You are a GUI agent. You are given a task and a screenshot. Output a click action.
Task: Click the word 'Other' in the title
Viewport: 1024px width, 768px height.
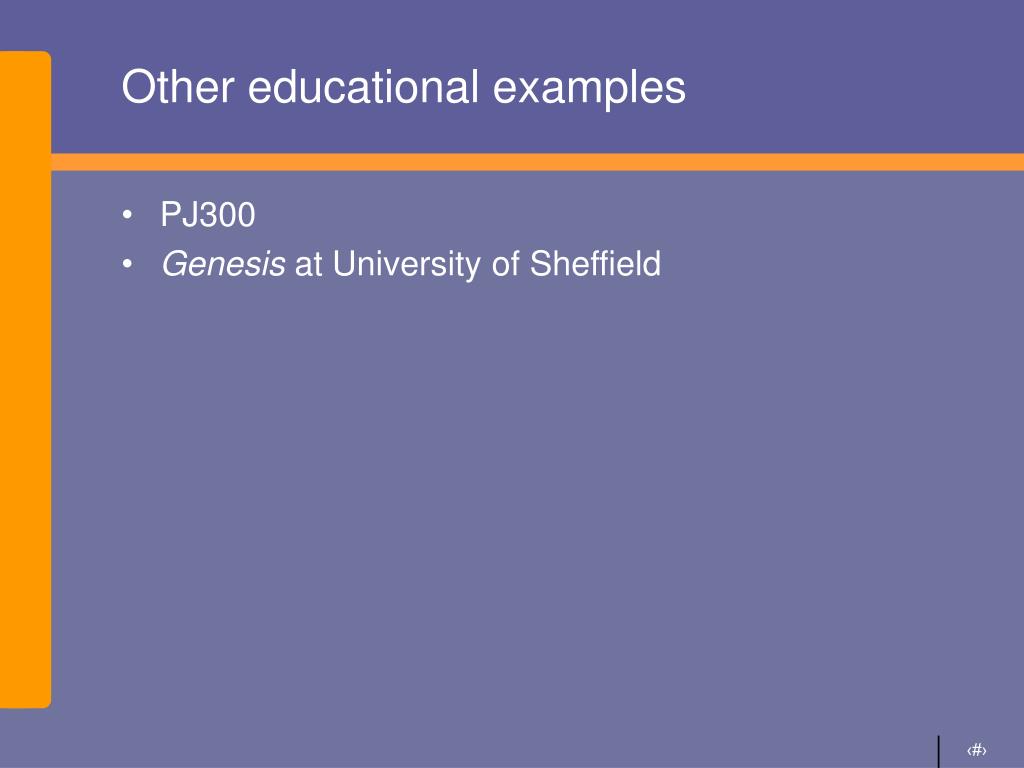(178, 87)
